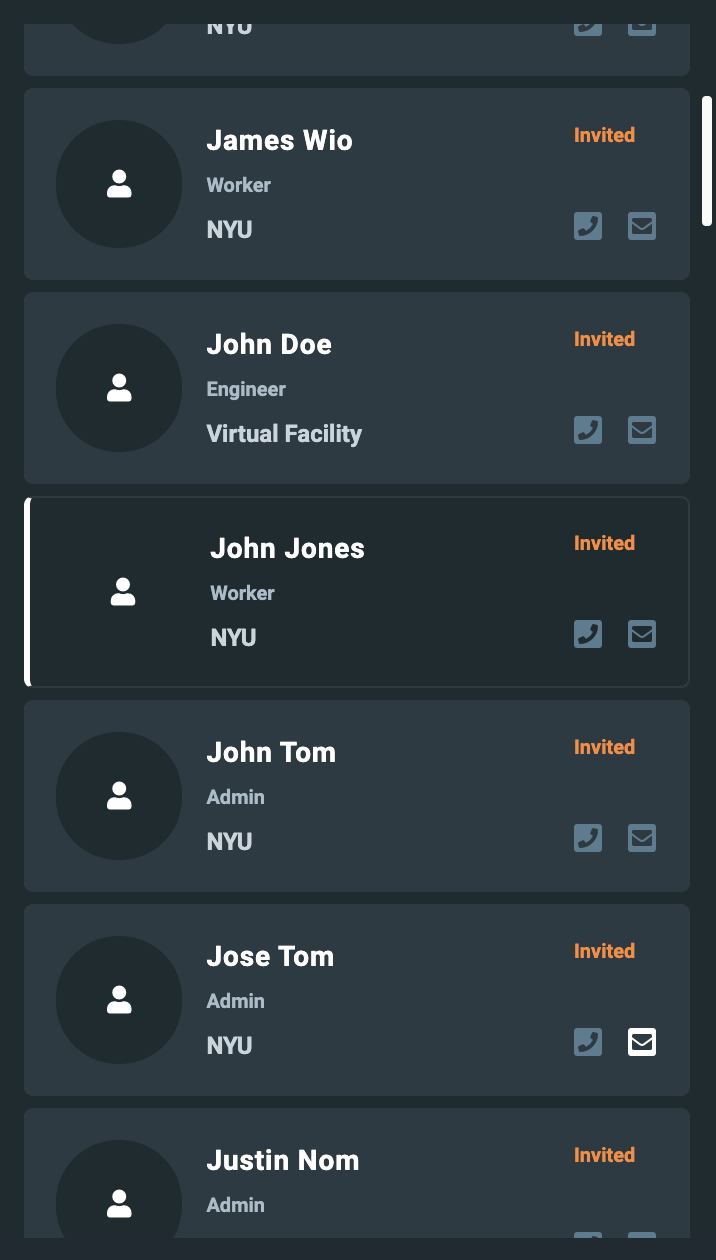Open the John Doe contact card

point(357,388)
